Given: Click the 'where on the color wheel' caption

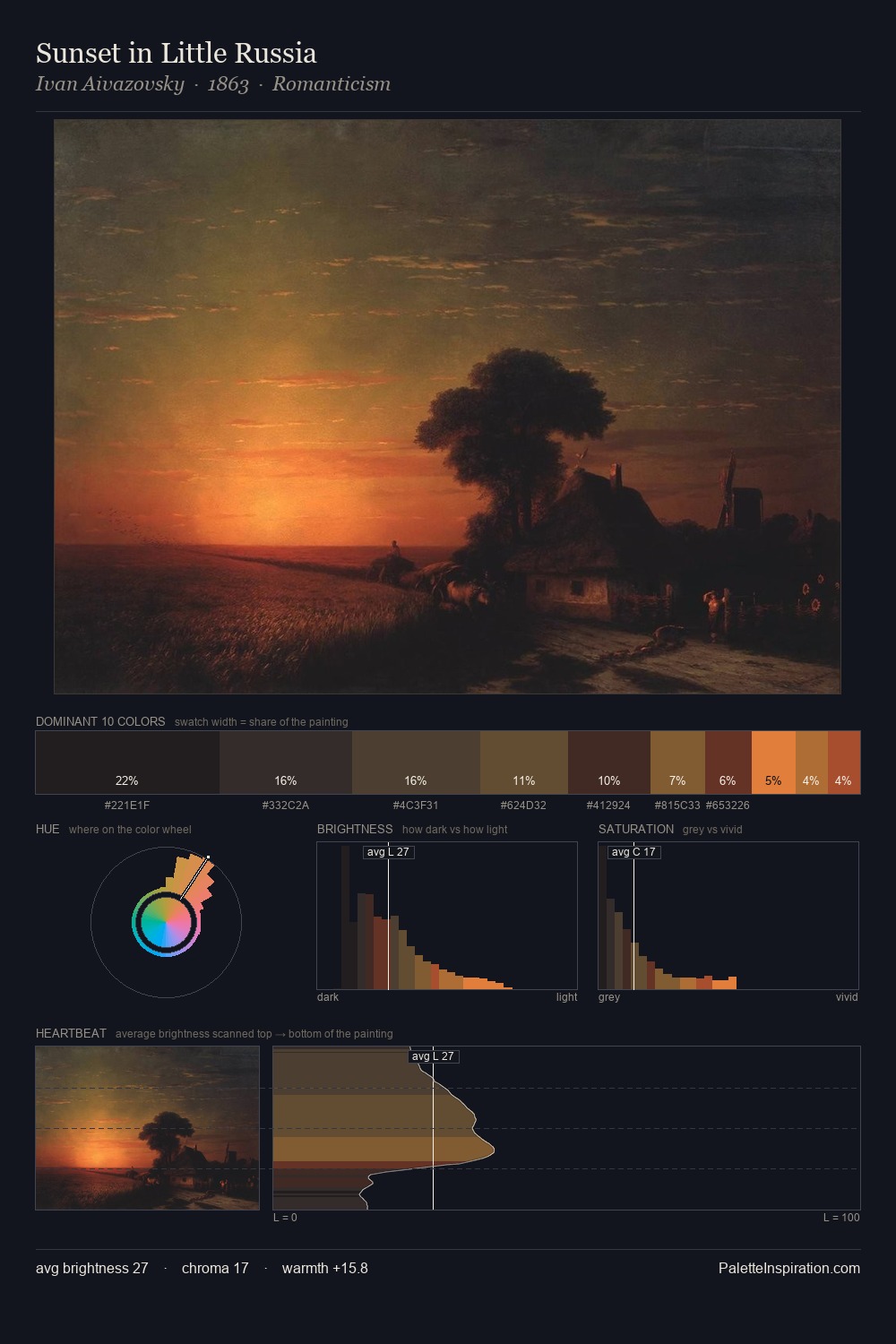Looking at the screenshot, I should (x=130, y=830).
